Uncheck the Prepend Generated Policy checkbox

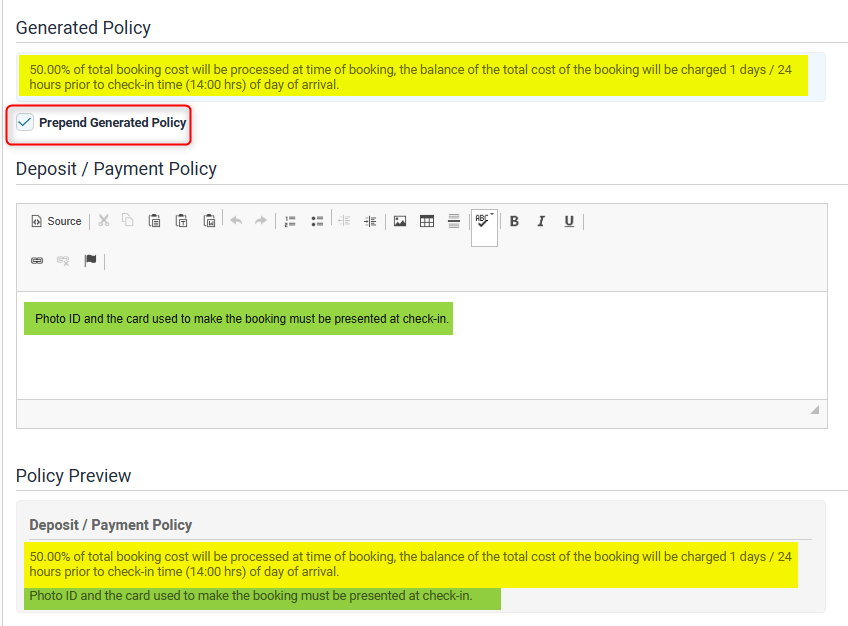click(x=25, y=122)
